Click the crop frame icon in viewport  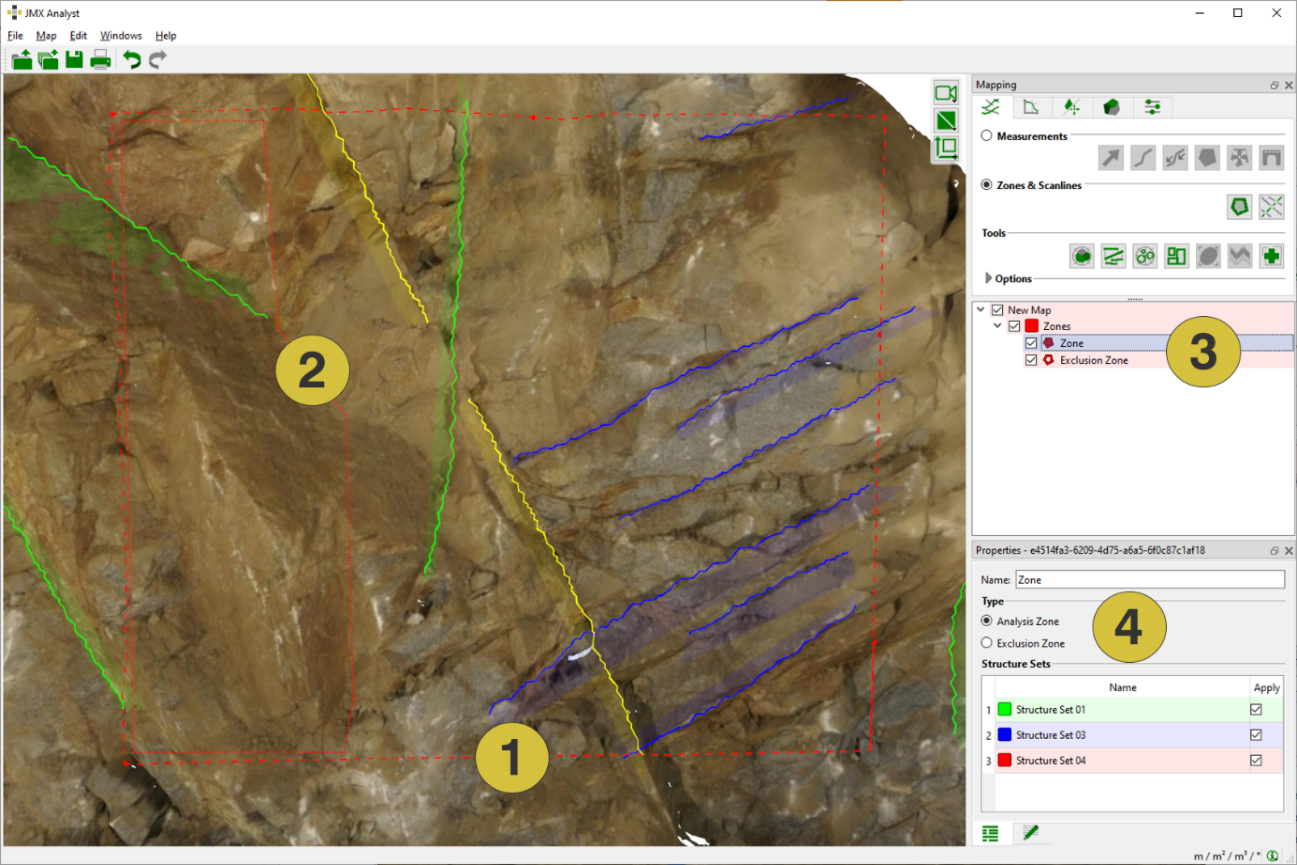[x=945, y=149]
